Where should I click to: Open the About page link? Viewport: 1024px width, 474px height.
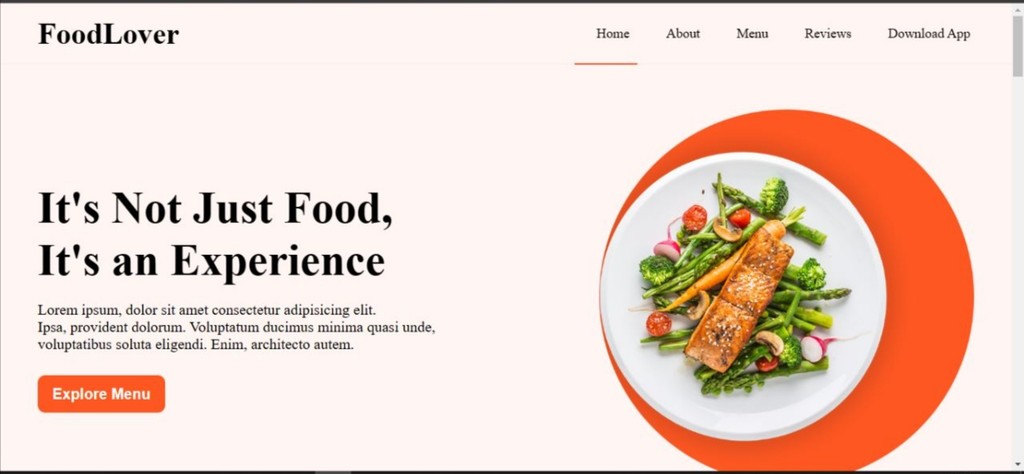(x=682, y=33)
